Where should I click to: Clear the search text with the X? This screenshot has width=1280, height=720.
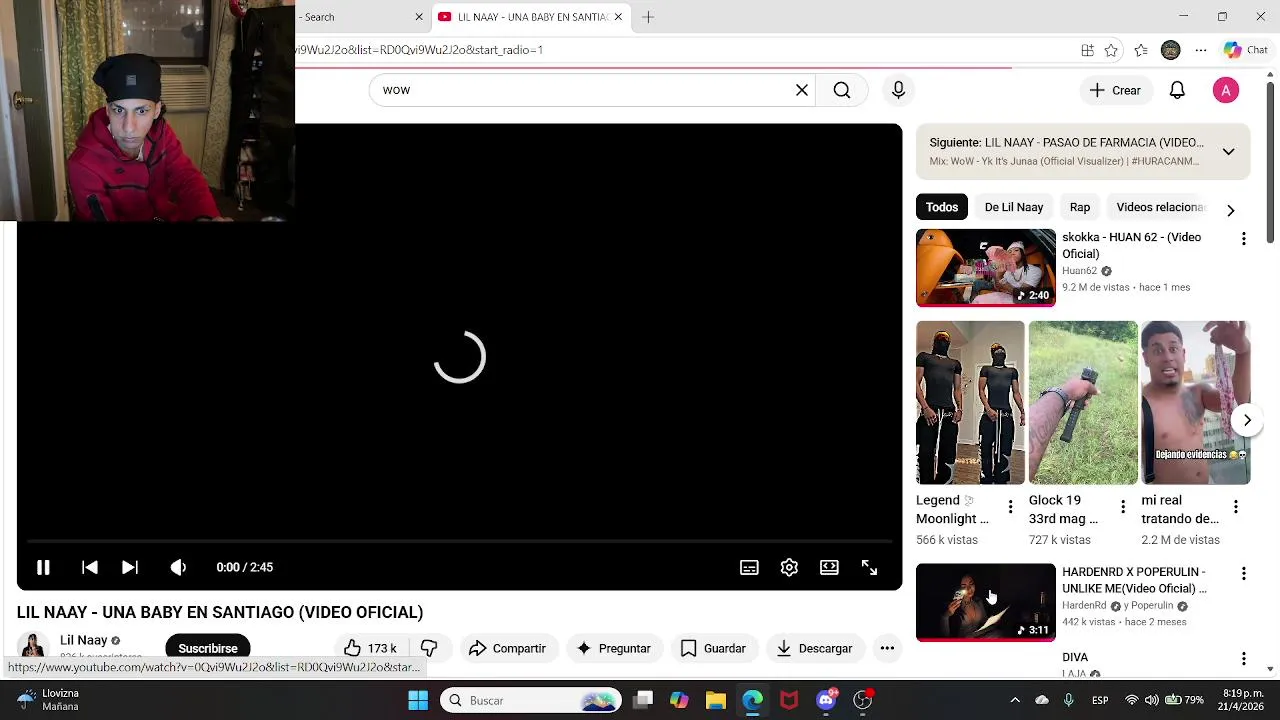pos(801,90)
